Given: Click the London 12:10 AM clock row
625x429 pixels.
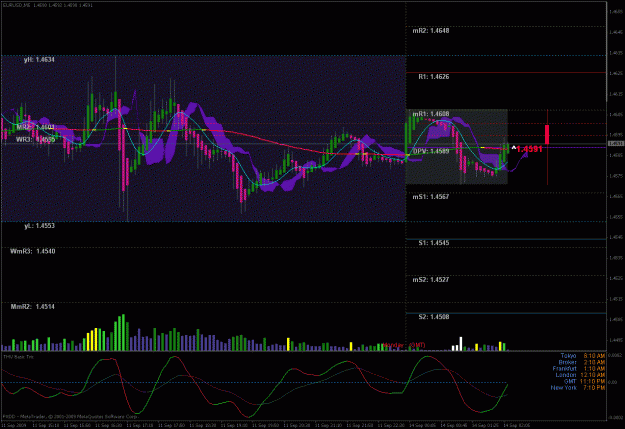Looking at the screenshot, I should pyautogui.click(x=580, y=375).
